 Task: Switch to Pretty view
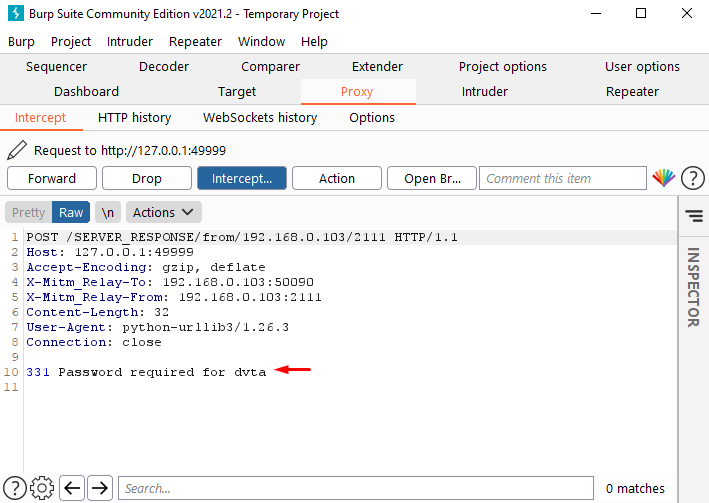tap(28, 212)
